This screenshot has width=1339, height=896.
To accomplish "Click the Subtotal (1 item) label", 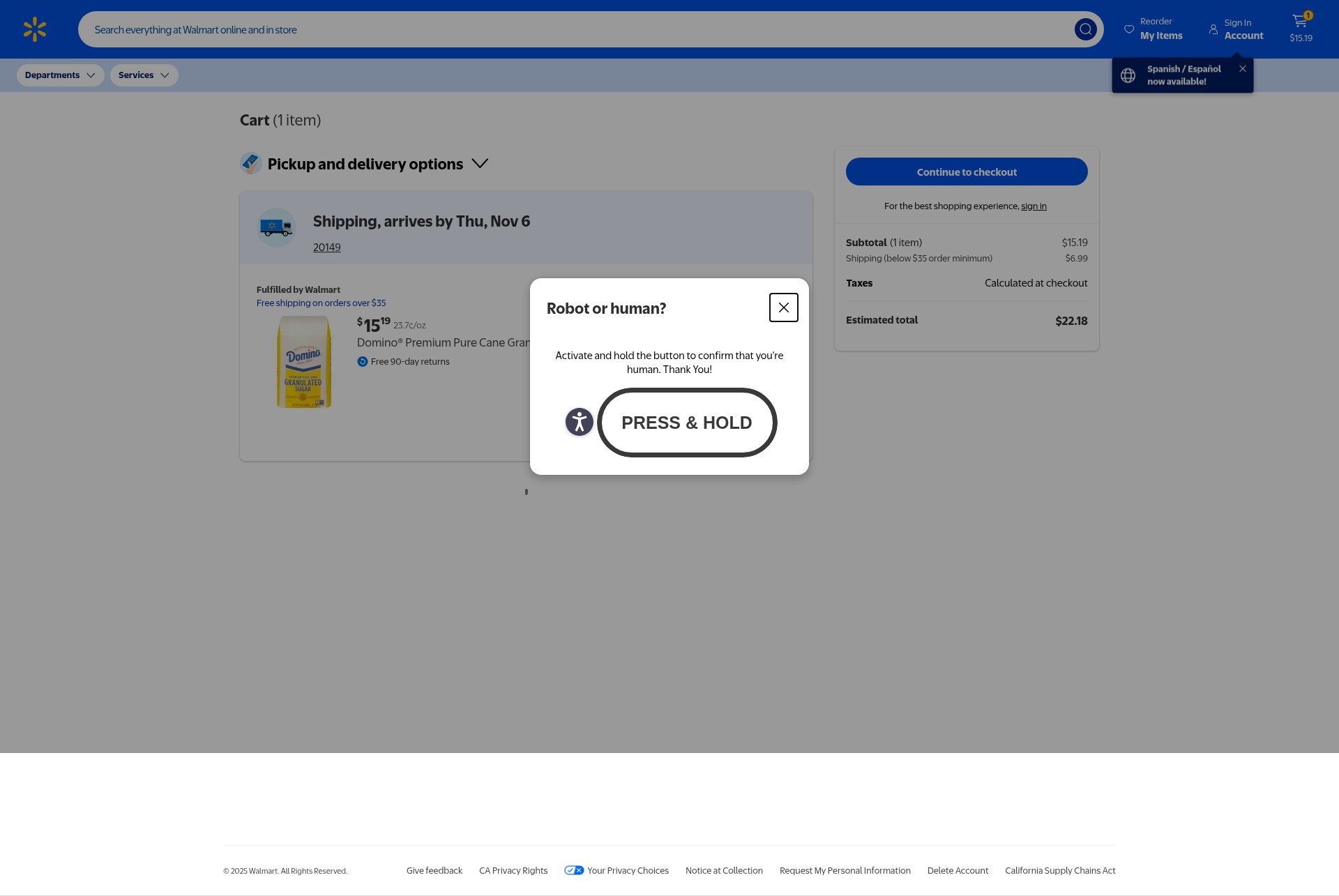I will point(884,243).
